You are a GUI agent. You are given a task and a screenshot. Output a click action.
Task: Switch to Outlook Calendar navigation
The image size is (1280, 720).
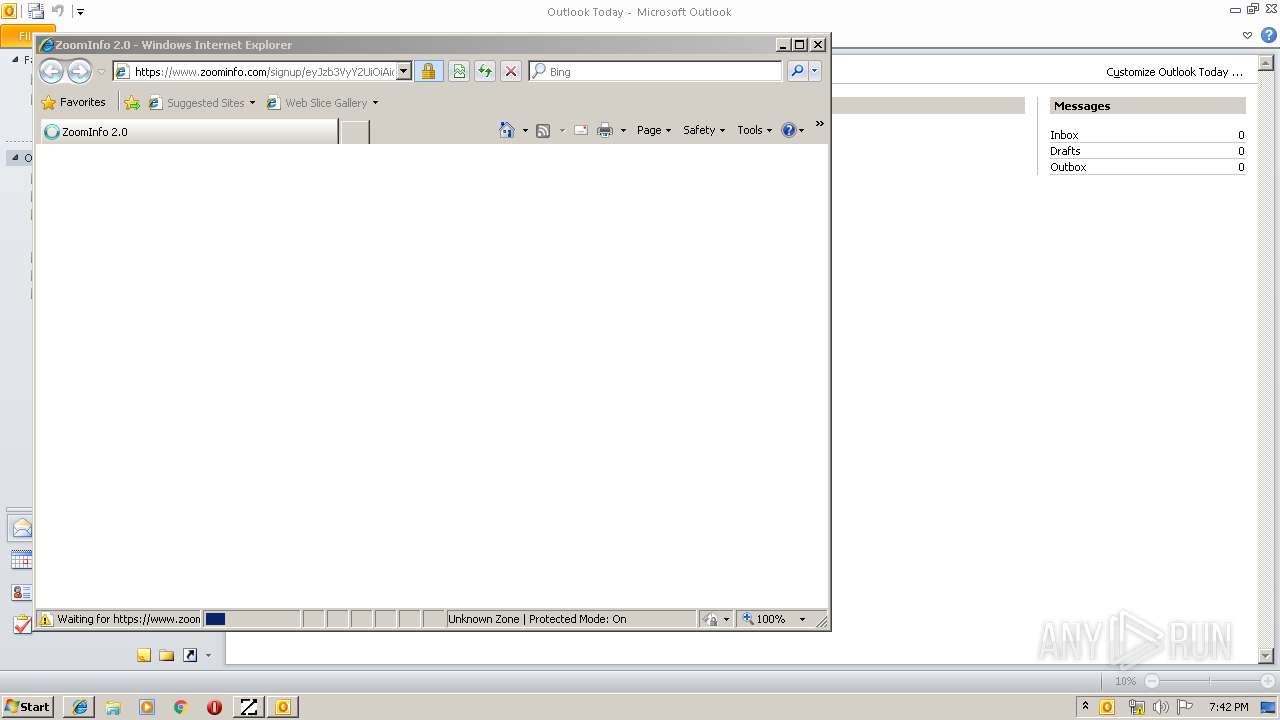pos(21,560)
